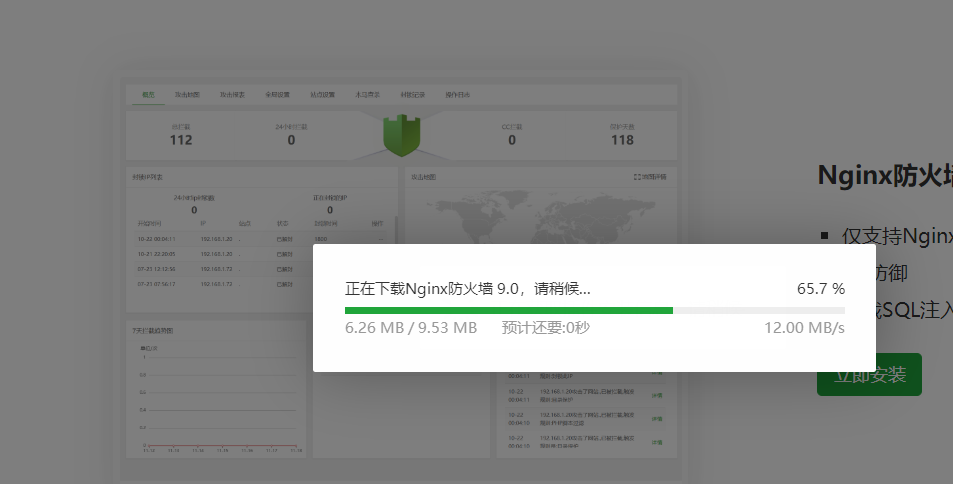Open the 操作日志 tab
953x484 pixels.
(x=458, y=95)
